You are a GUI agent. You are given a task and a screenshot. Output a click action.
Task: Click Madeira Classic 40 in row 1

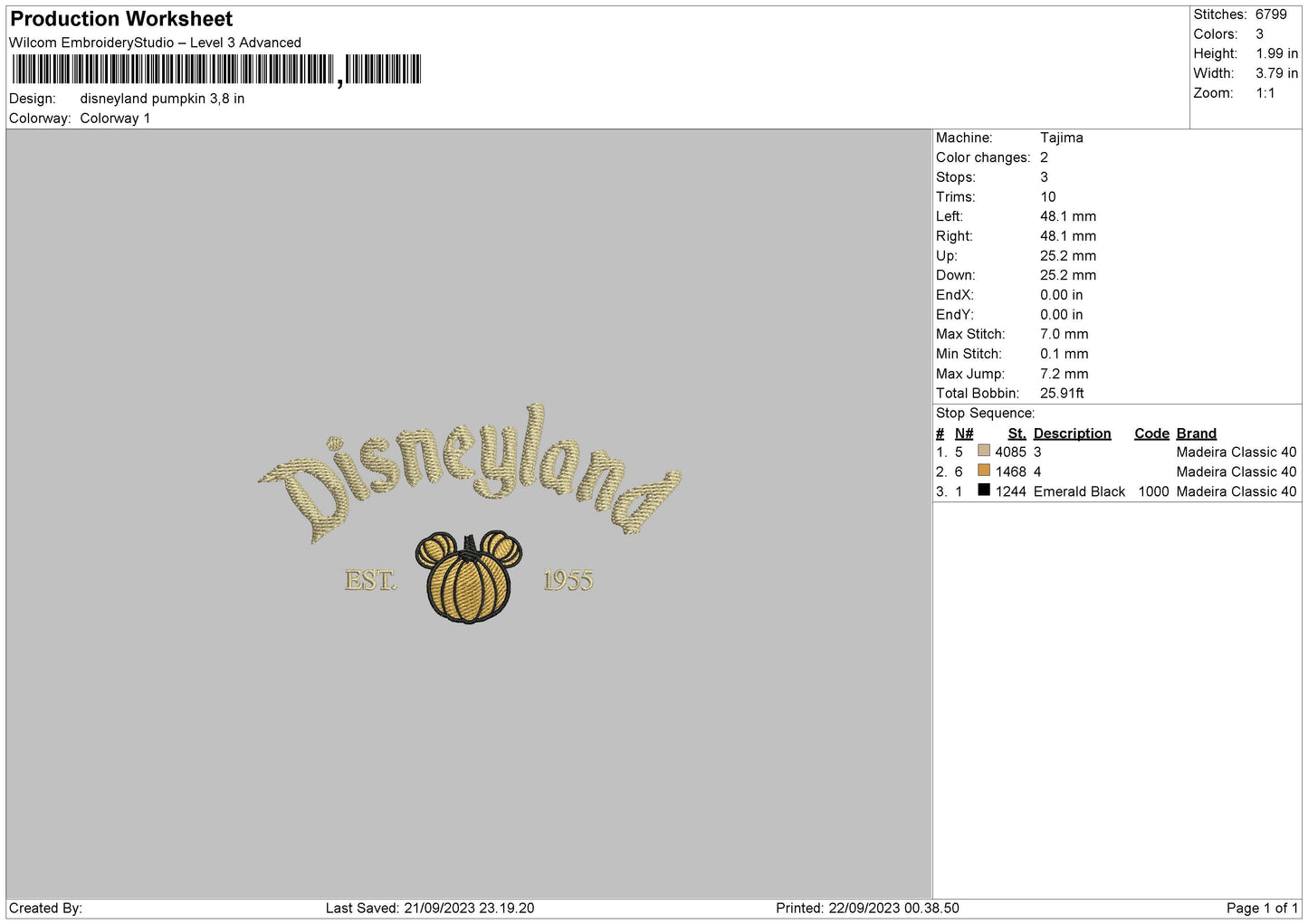click(x=1236, y=452)
